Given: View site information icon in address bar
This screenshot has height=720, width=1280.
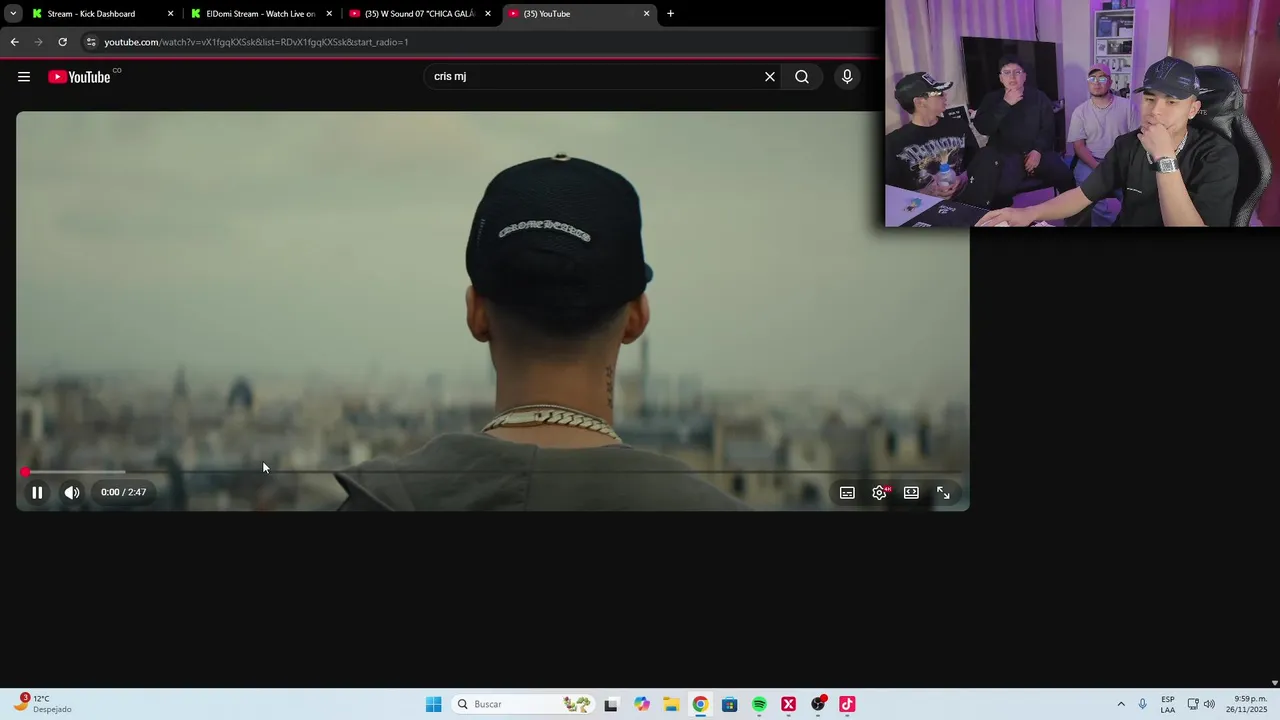Looking at the screenshot, I should [91, 42].
